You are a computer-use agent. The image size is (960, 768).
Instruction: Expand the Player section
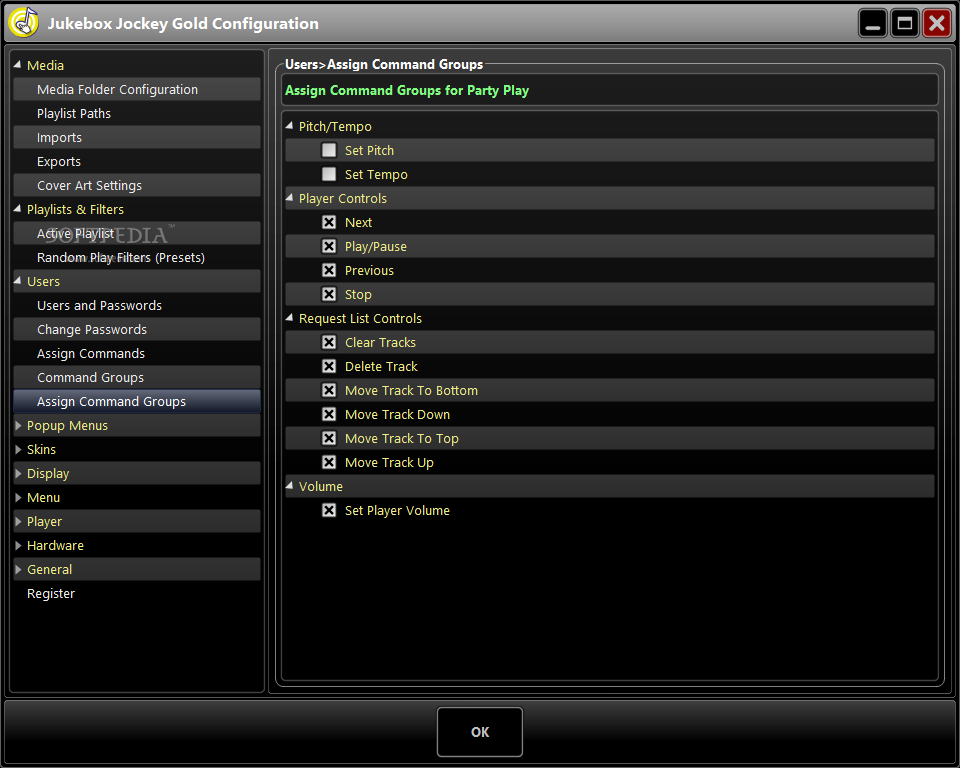(x=18, y=521)
